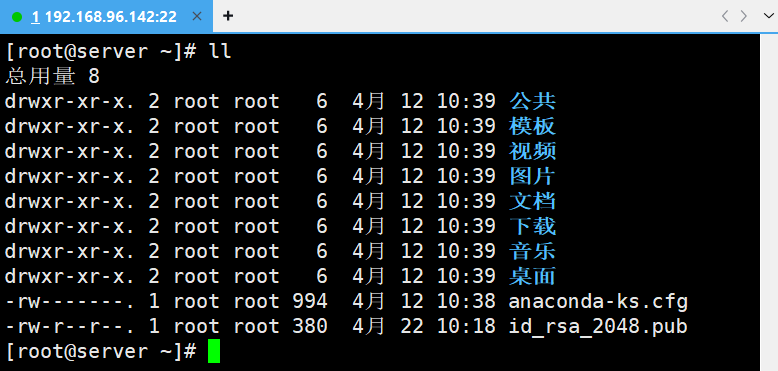
Task: Click the green cursor at the prompt
Action: pos(214,351)
